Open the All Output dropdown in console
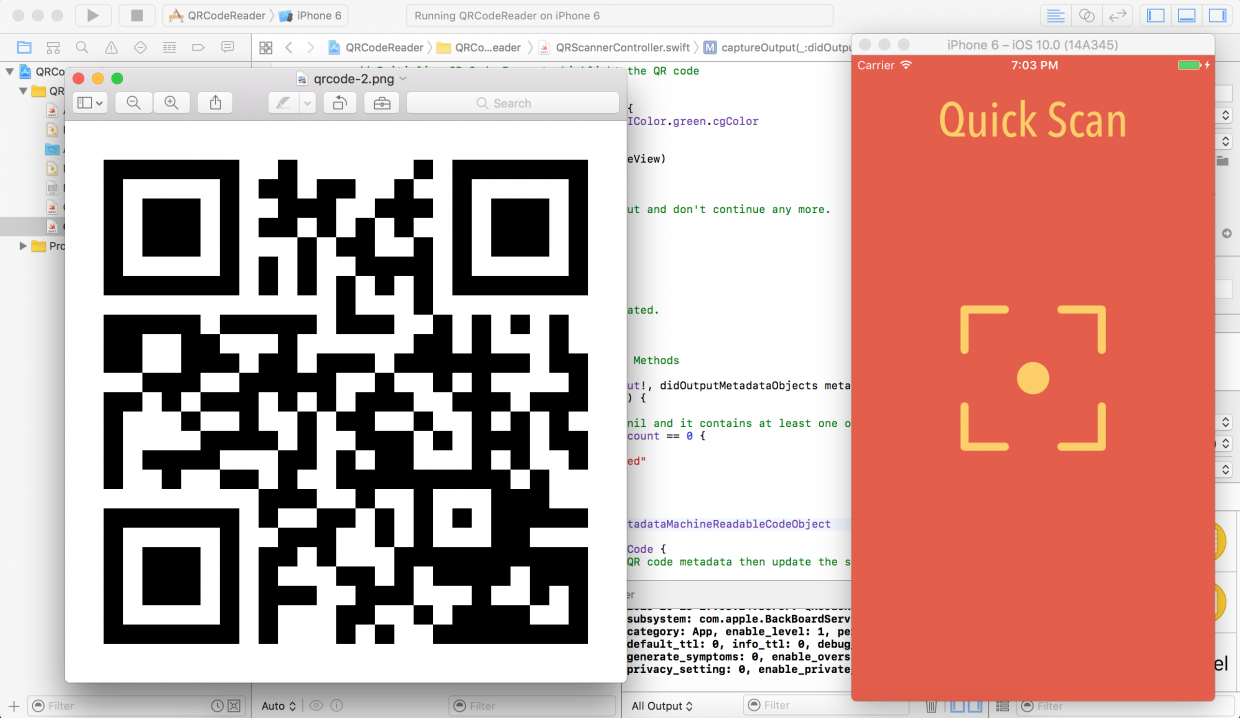The image size is (1240, 718). (663, 706)
